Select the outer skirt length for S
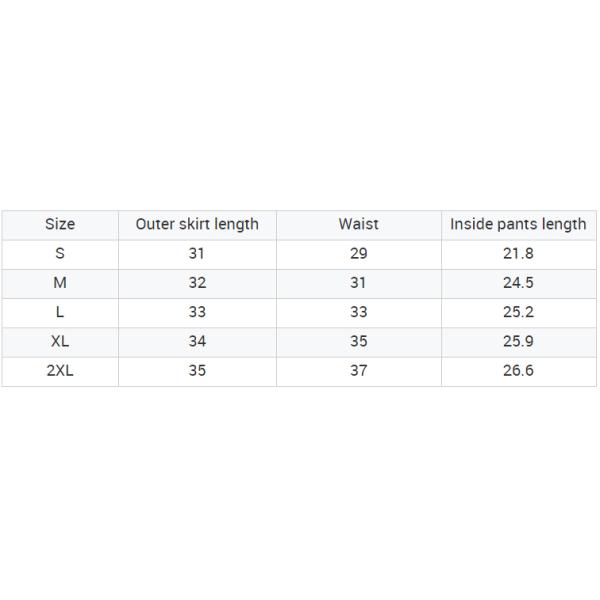Image resolution: width=600 pixels, height=600 pixels. point(197,254)
